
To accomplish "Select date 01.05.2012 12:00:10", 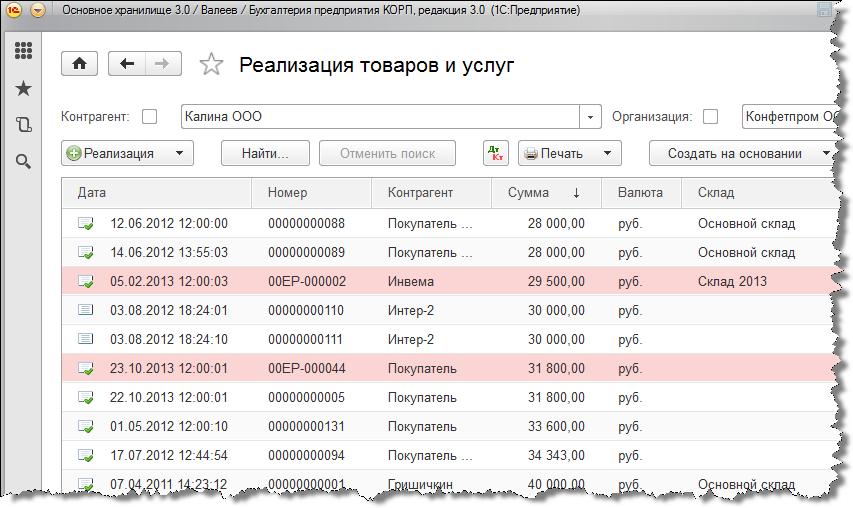I will tap(169, 426).
